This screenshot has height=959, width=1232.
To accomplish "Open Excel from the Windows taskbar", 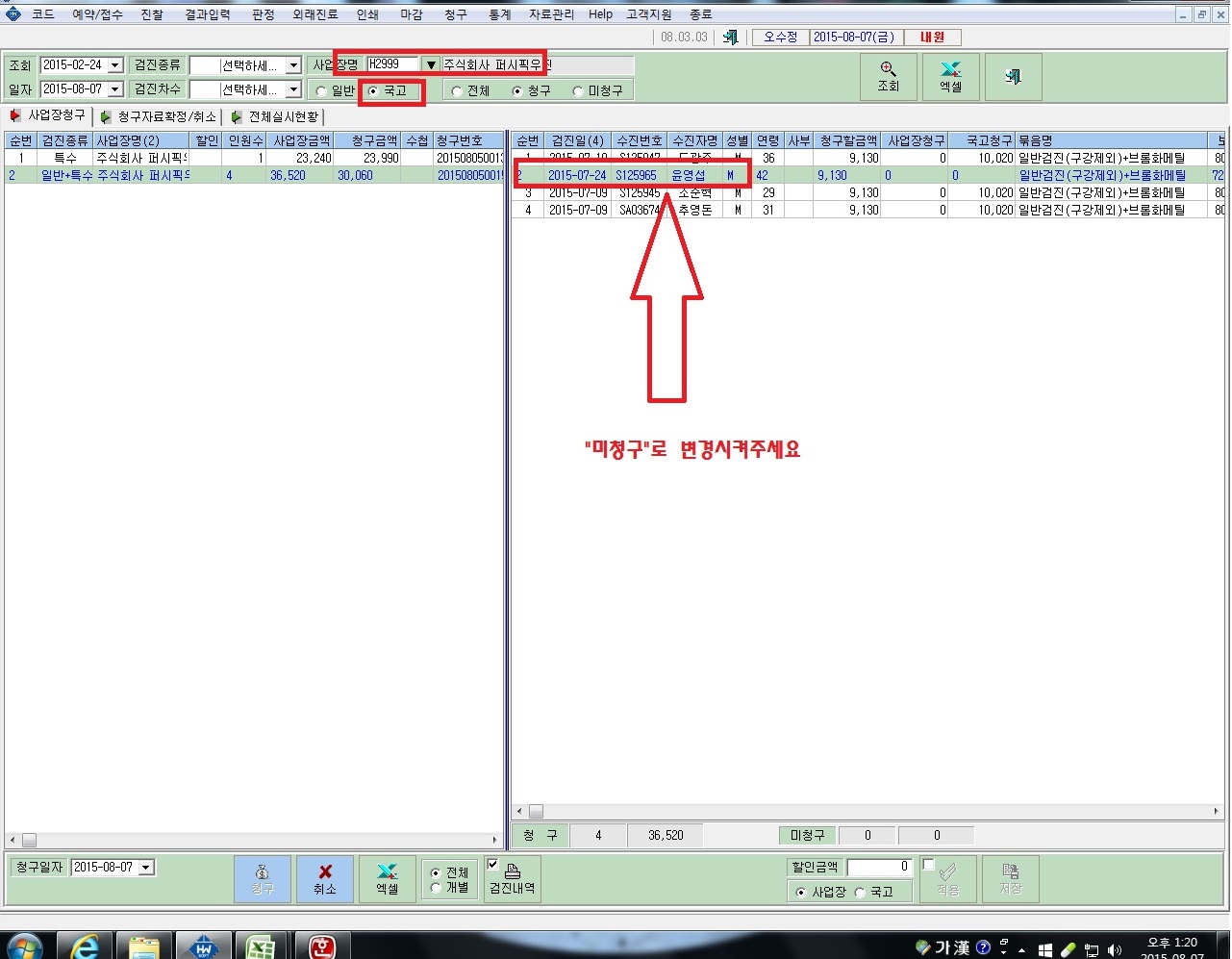I will (261, 947).
